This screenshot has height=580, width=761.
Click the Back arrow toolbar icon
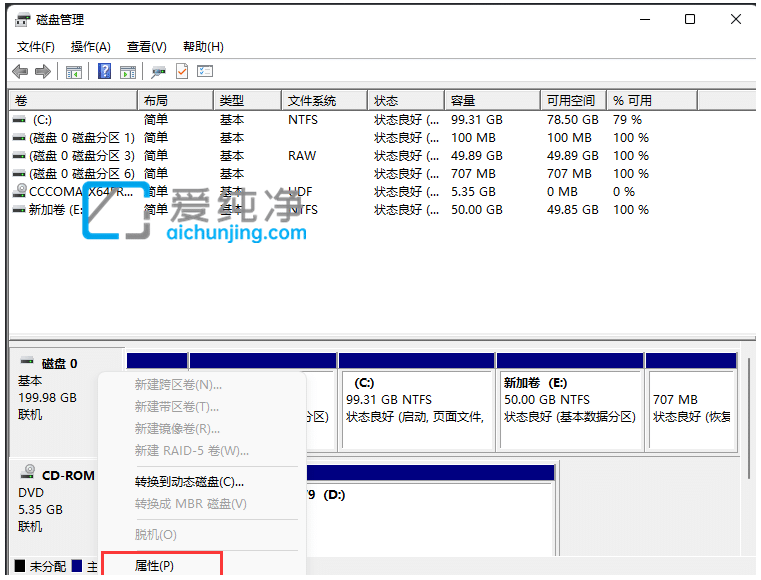20,72
